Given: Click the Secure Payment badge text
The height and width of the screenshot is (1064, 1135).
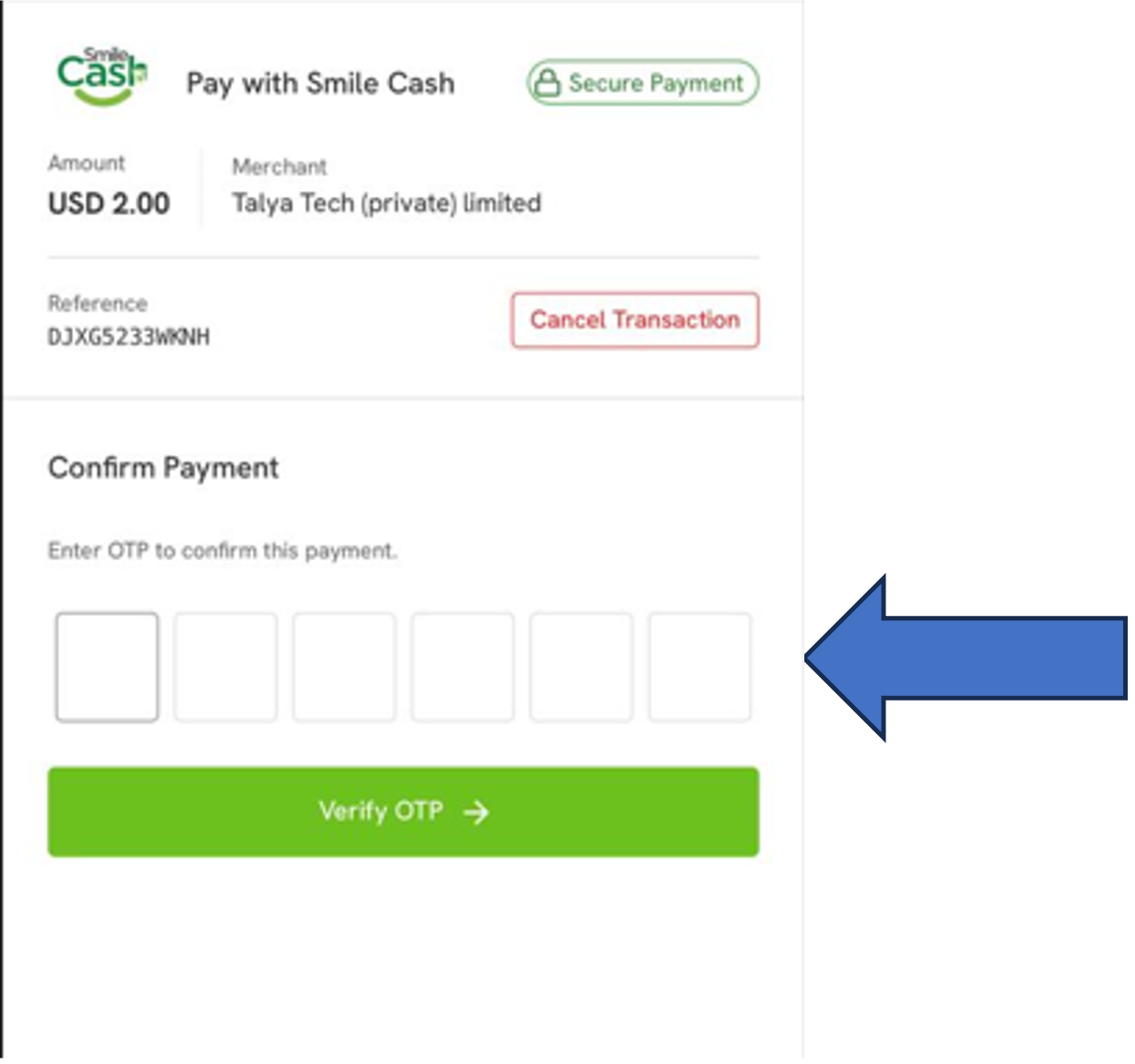Looking at the screenshot, I should click(656, 83).
